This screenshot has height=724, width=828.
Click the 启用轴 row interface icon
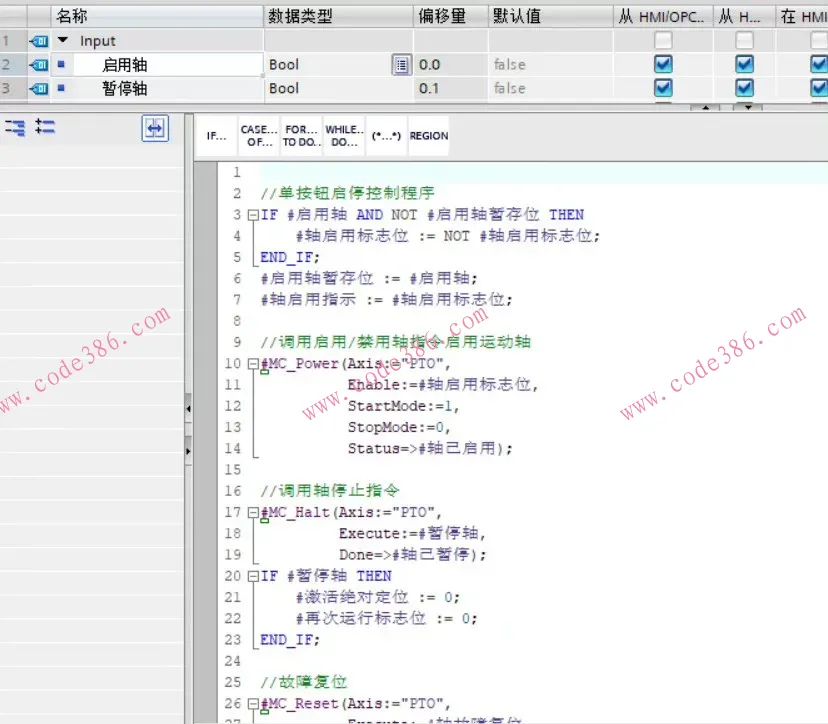(39, 65)
